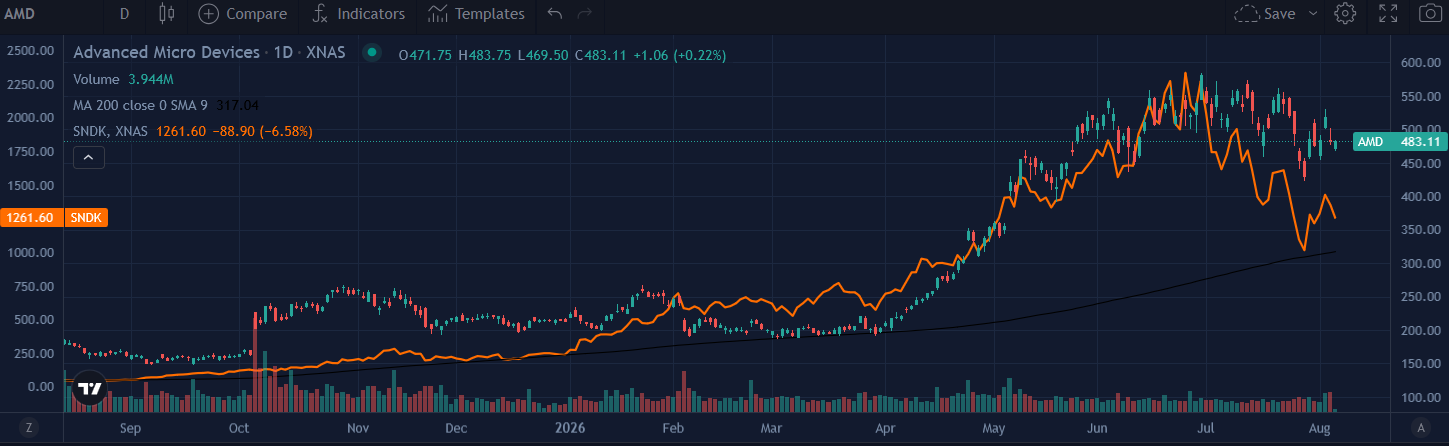Save the chart layout

coord(1265,14)
